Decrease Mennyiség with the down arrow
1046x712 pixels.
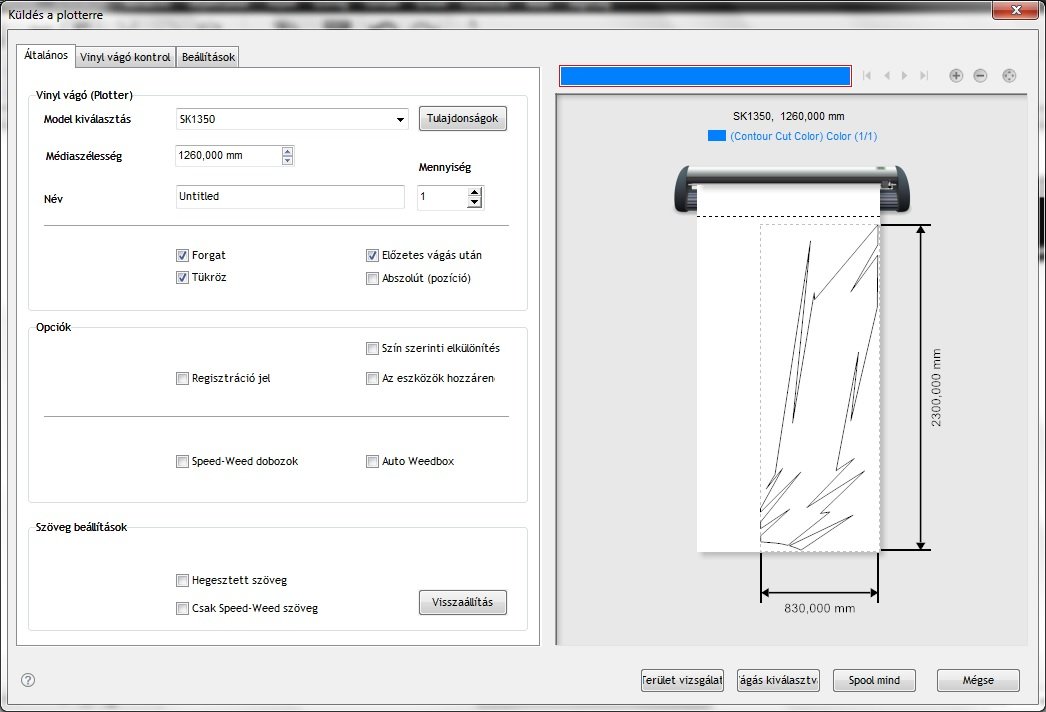(x=474, y=203)
